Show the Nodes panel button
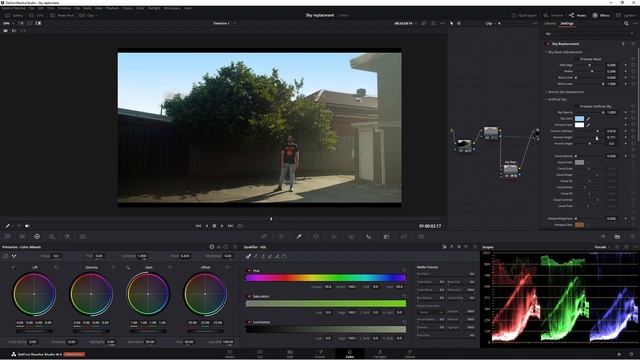This screenshot has width=640, height=360. pyautogui.click(x=577, y=16)
